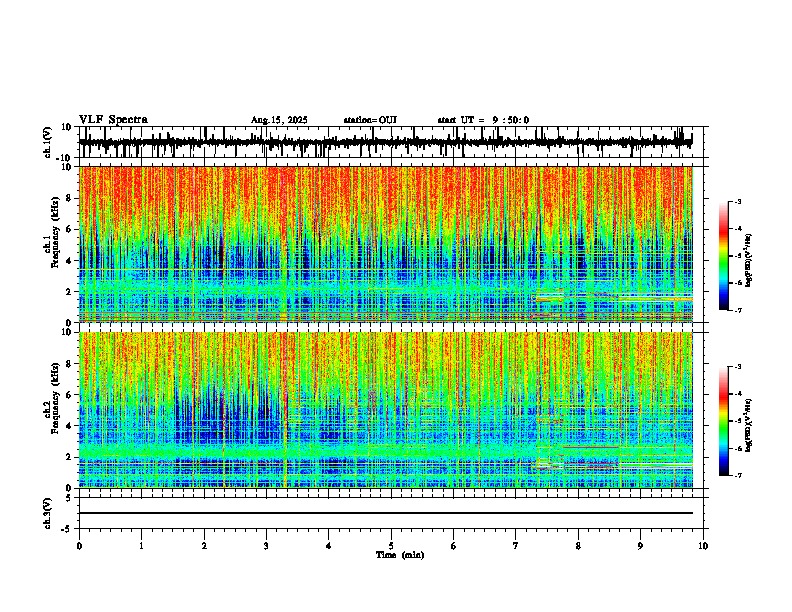
Task: Click the "Time (min)" axis label
Action: coord(400,555)
